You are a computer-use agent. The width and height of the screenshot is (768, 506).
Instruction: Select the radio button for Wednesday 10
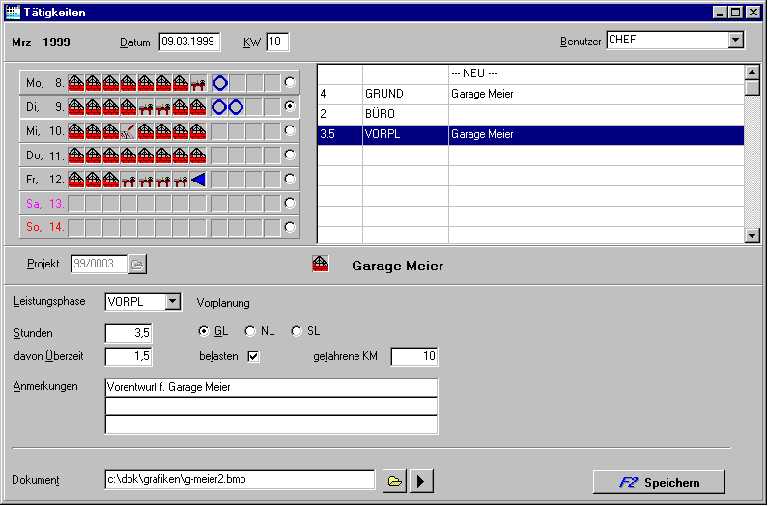[290, 130]
